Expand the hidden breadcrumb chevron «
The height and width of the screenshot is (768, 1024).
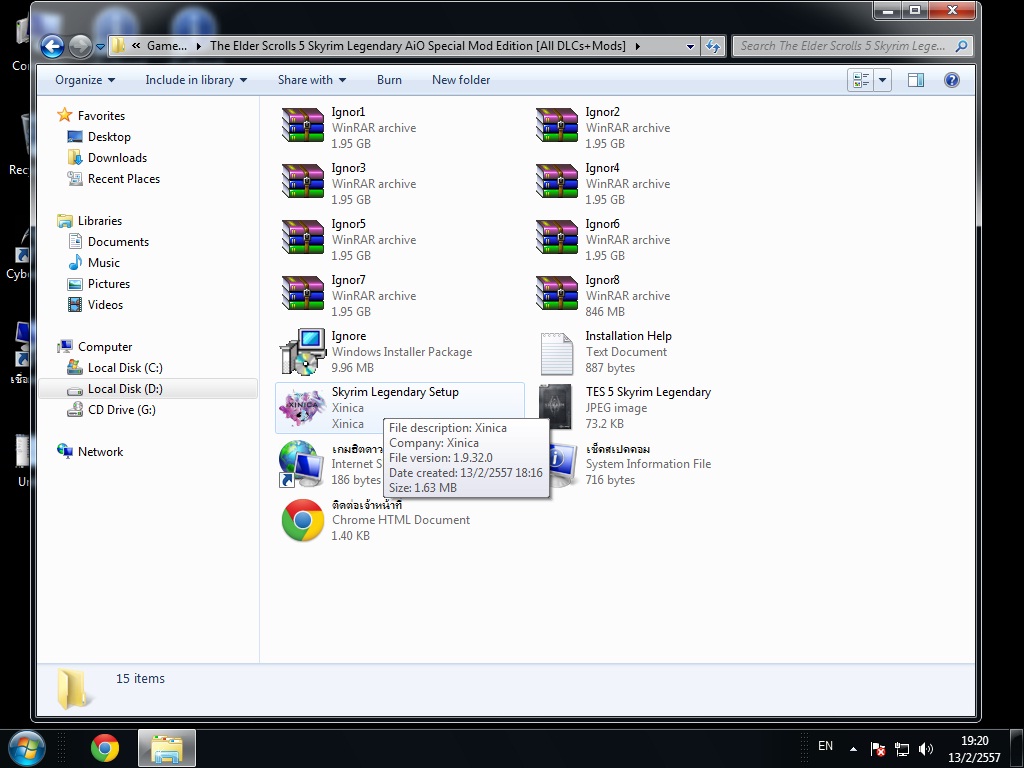tap(136, 46)
